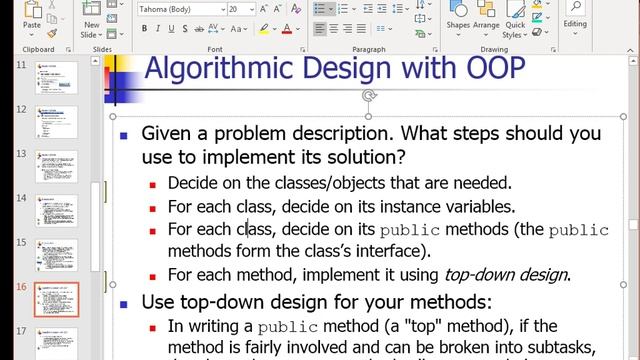Toggle bold formatting
Image resolution: width=640 pixels, height=360 pixels.
[x=144, y=29]
